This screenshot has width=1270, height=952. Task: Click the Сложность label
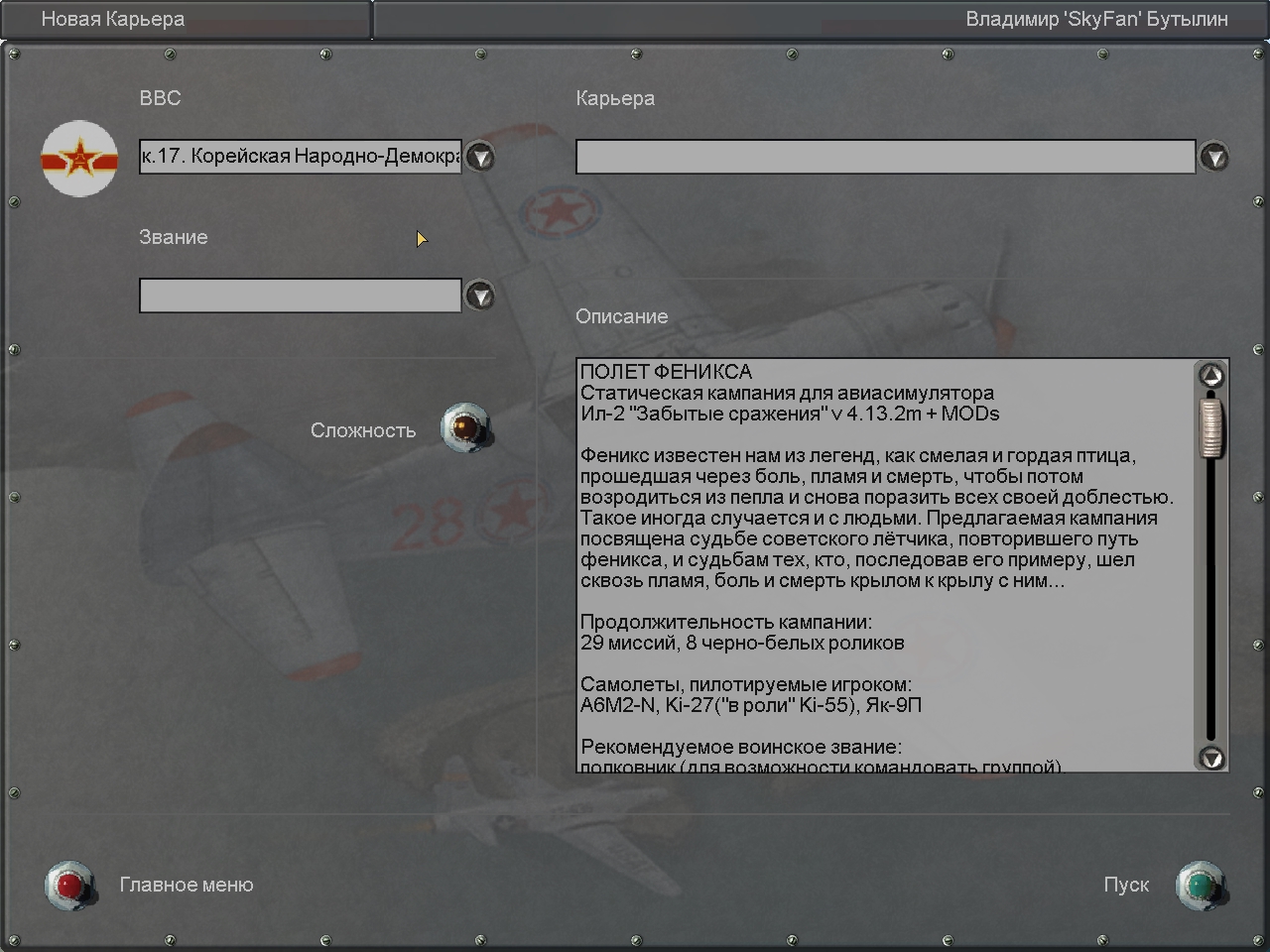(363, 430)
